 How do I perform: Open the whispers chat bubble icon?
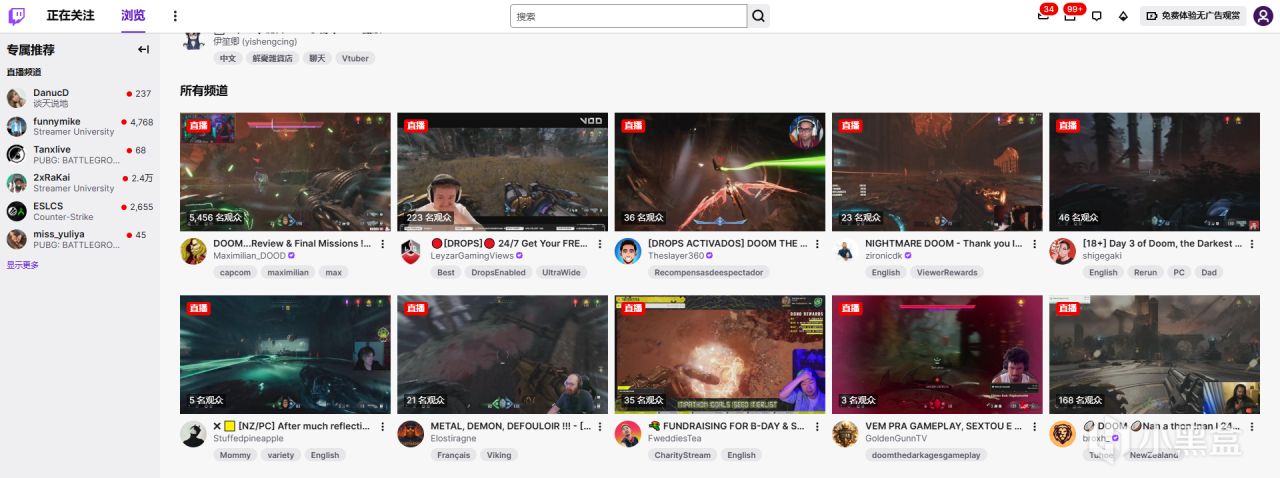tap(1096, 16)
